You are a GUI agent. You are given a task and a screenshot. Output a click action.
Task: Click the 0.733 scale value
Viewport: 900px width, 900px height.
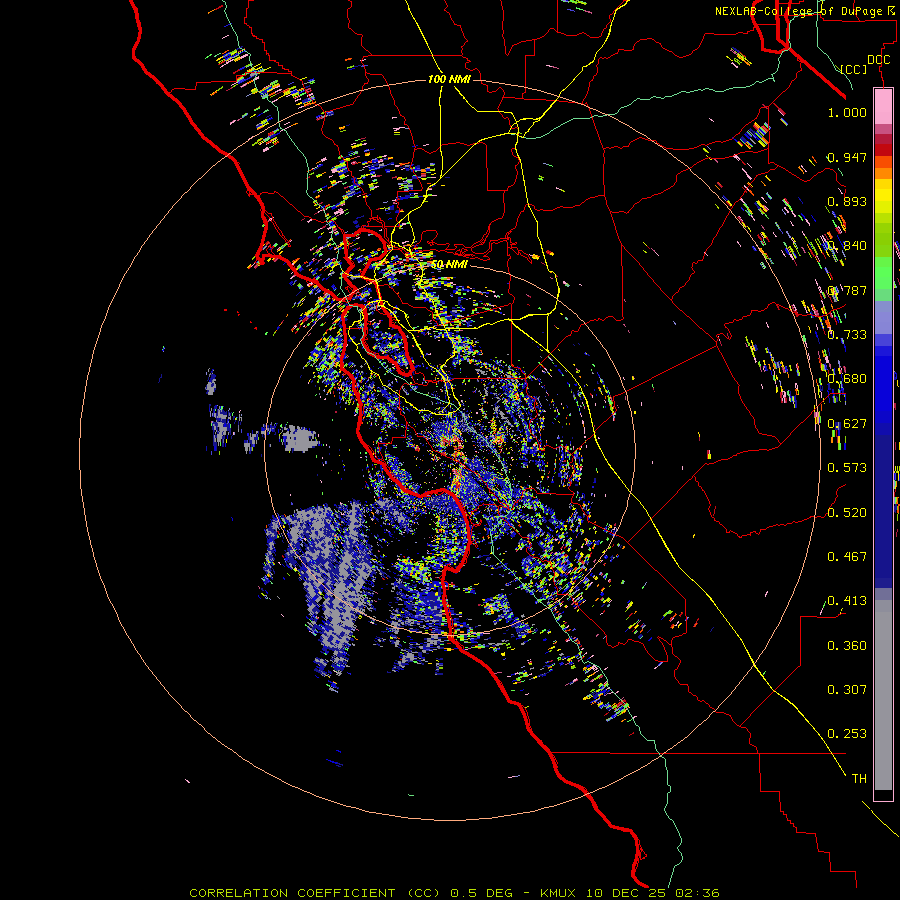pos(847,335)
